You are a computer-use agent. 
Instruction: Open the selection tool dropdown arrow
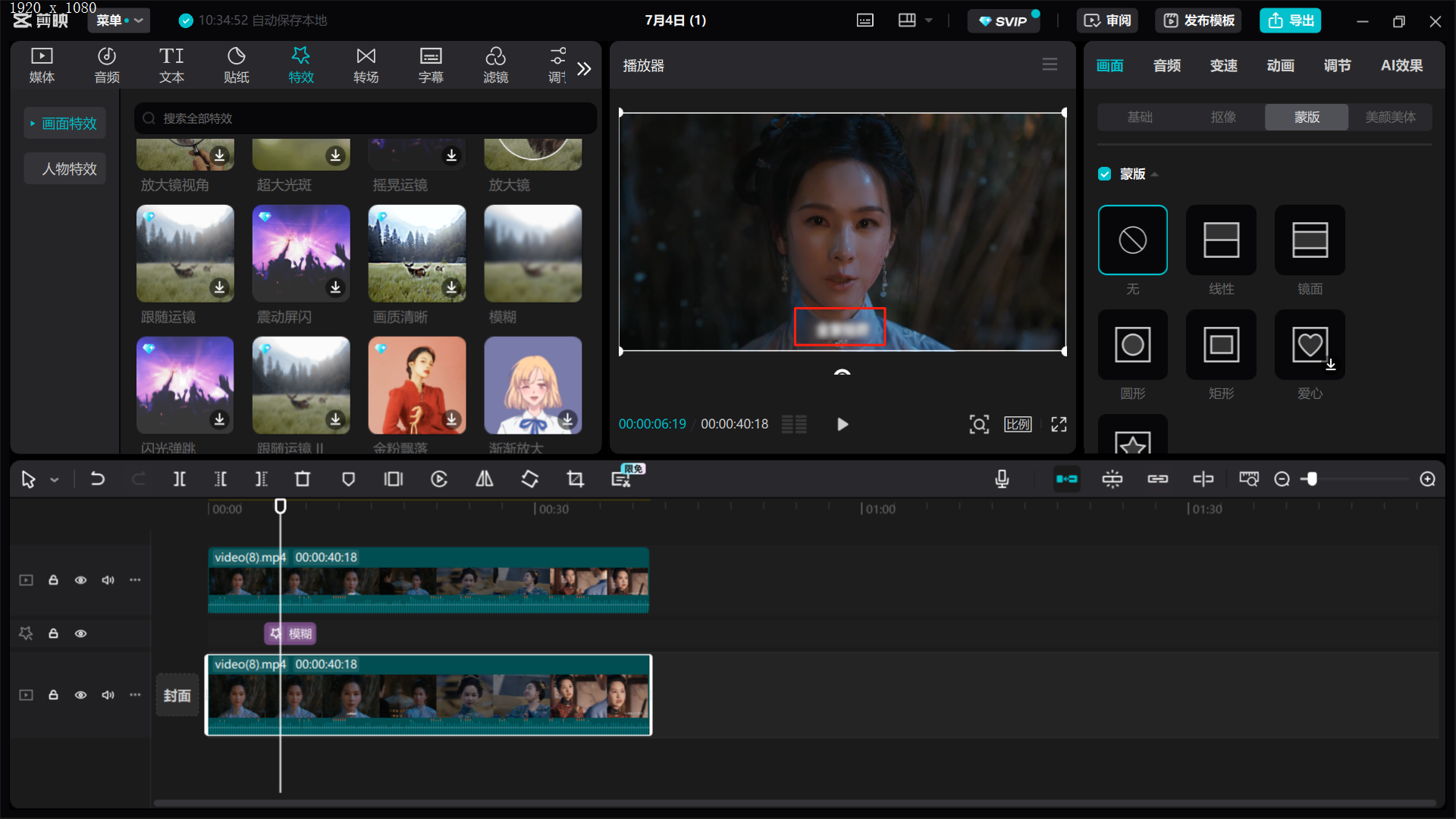point(55,480)
